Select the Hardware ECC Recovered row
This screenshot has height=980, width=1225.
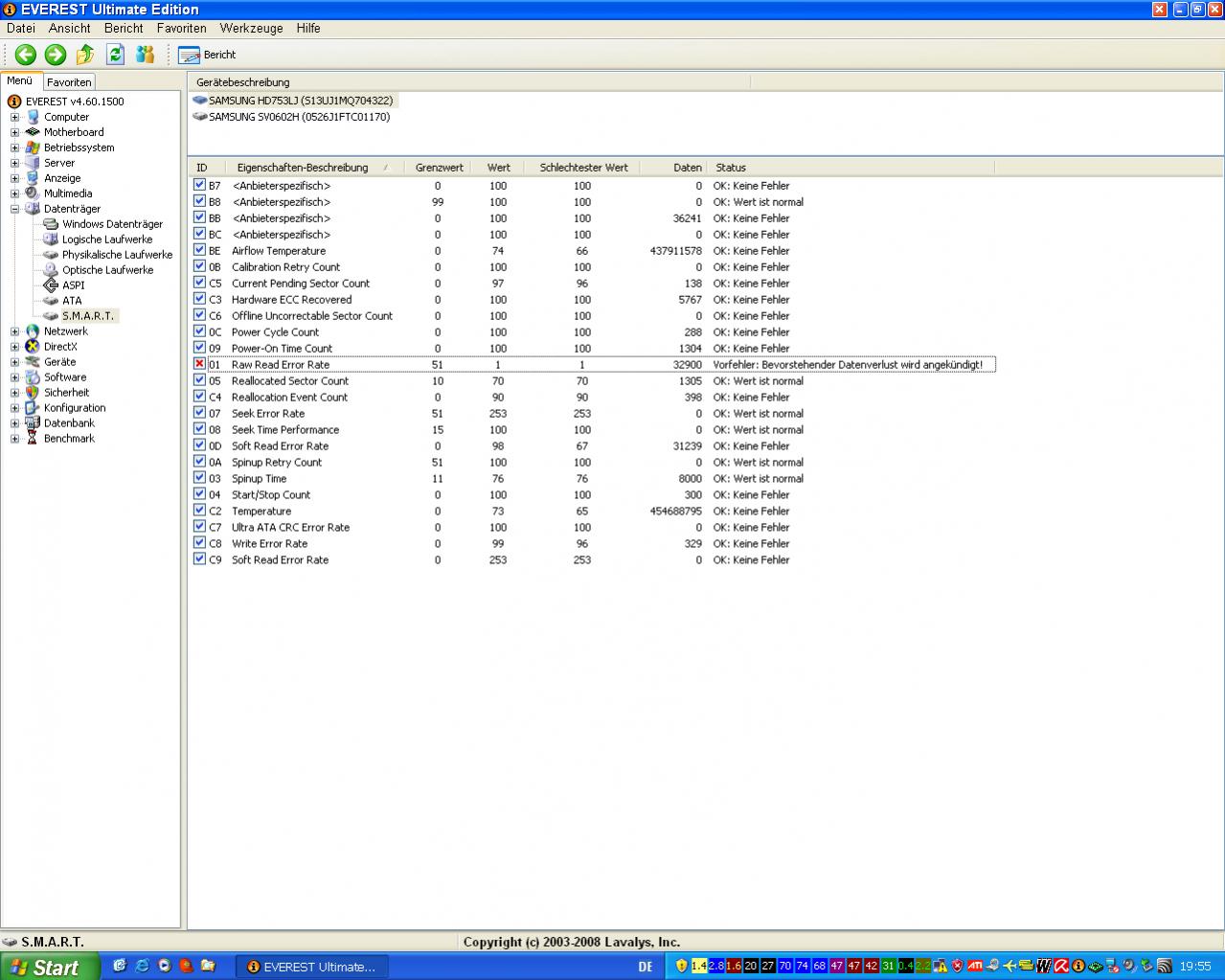click(593, 300)
